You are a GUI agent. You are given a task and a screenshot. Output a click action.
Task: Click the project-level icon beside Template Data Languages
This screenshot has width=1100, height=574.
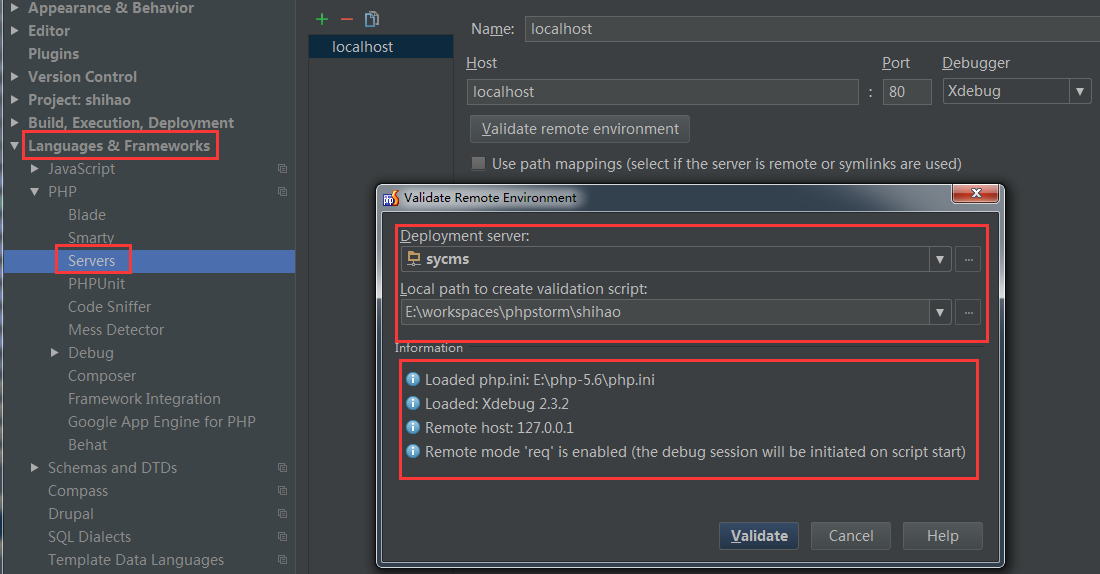point(282,560)
